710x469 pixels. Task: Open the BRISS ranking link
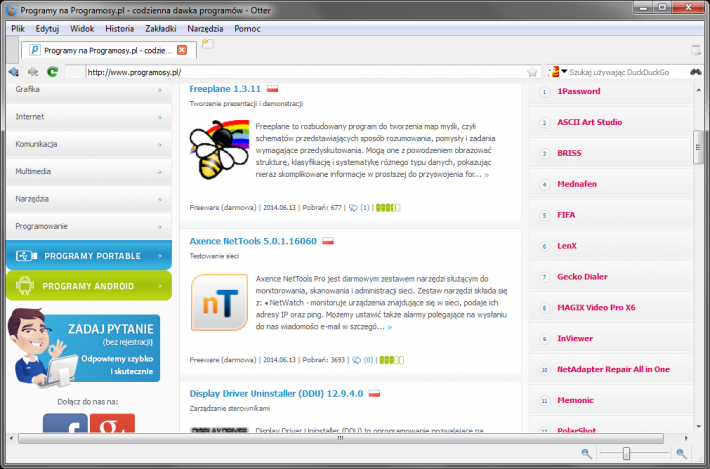569,153
